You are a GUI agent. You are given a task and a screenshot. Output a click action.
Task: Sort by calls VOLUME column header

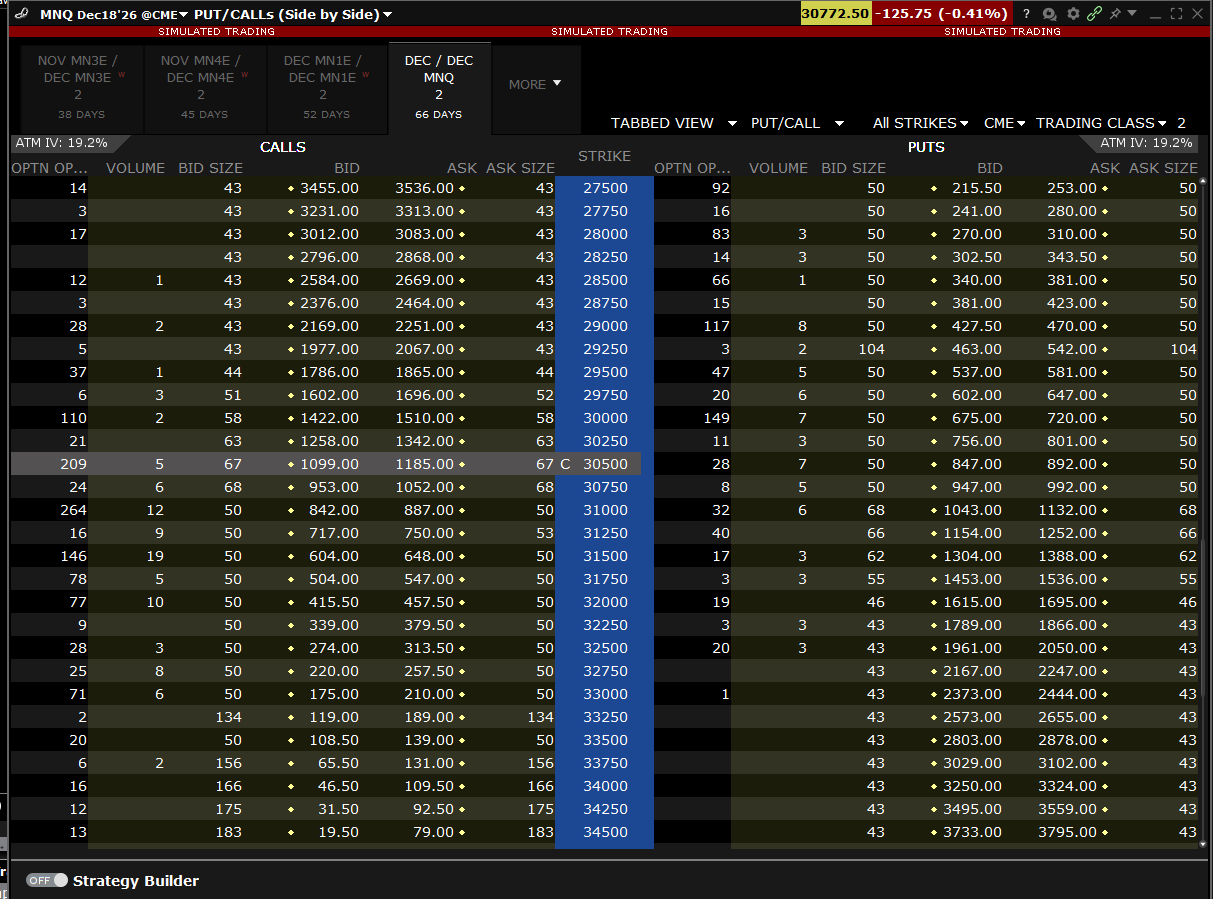135,168
